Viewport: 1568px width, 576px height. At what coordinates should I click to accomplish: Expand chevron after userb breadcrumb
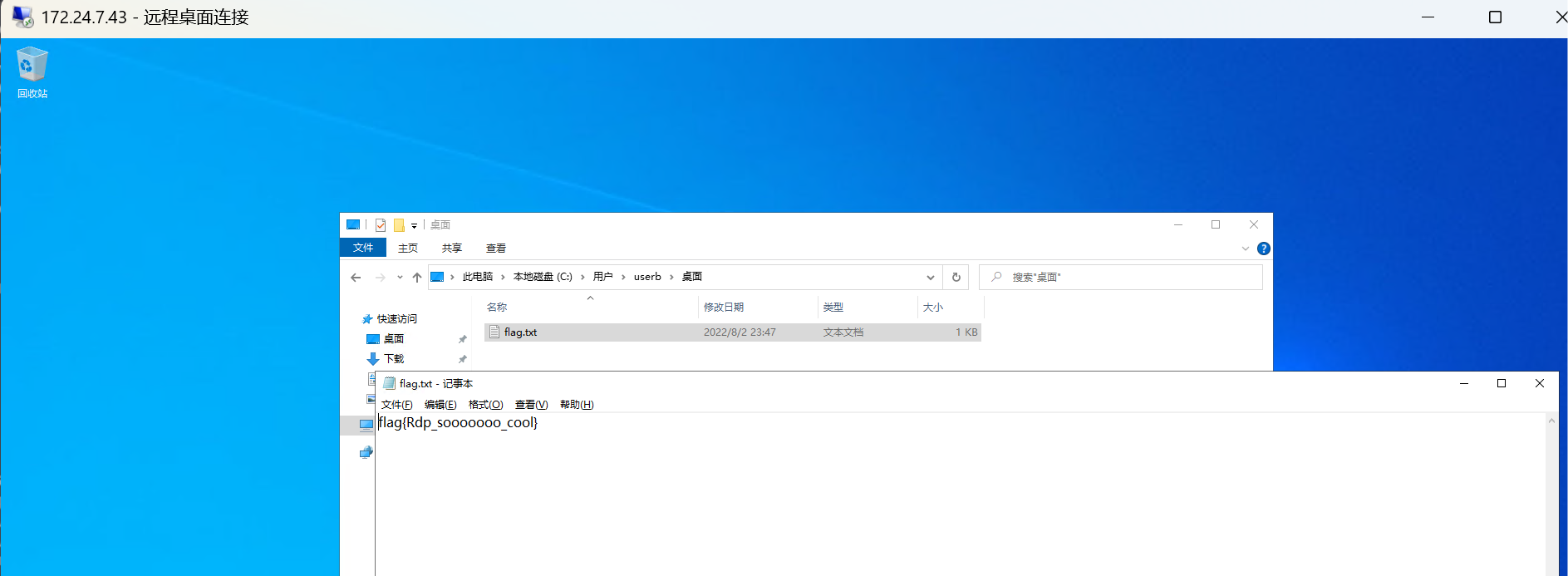coord(671,277)
